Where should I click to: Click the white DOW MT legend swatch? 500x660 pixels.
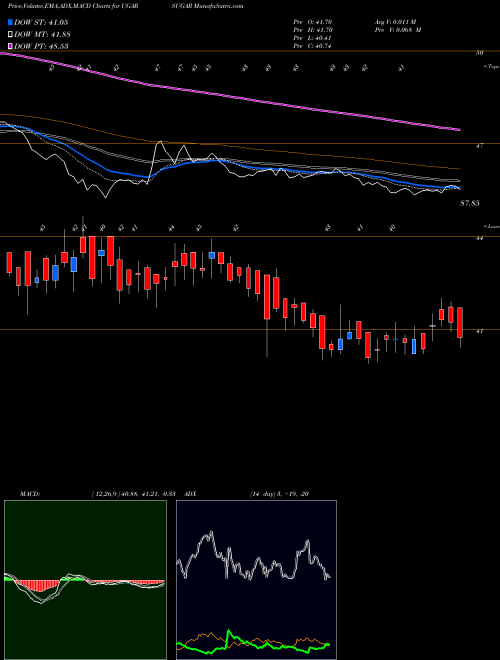pyautogui.click(x=10, y=34)
